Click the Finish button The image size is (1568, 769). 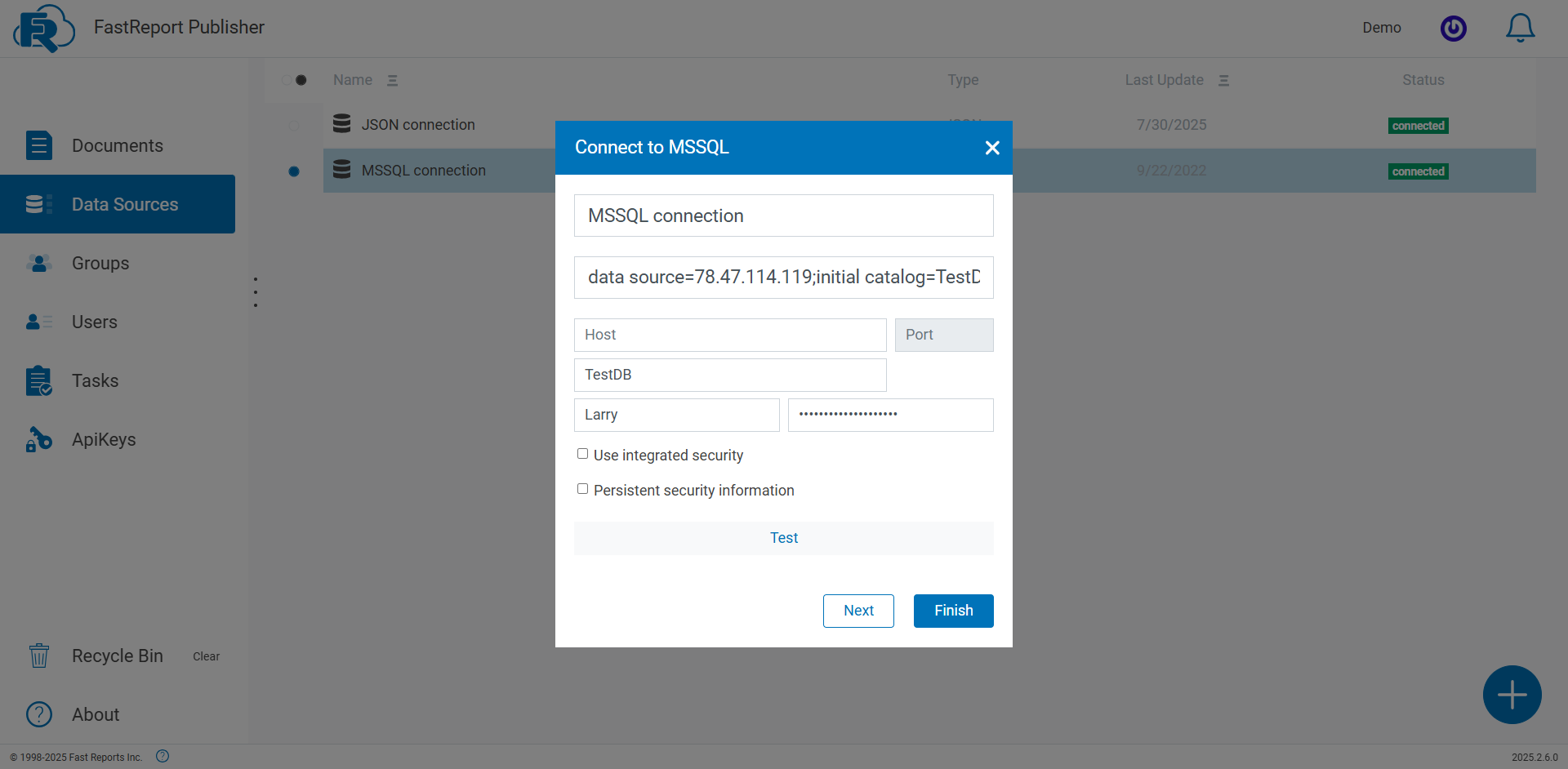[x=953, y=611]
